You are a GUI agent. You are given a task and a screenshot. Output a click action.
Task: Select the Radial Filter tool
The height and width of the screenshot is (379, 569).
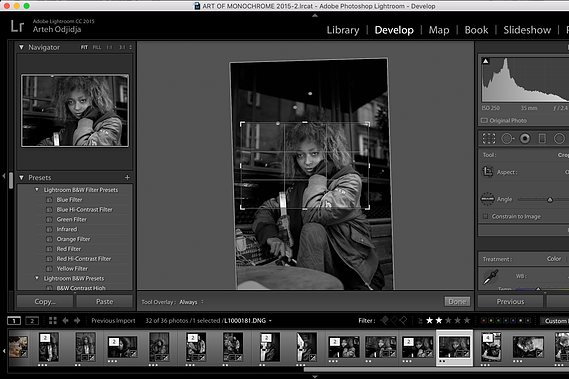point(559,139)
